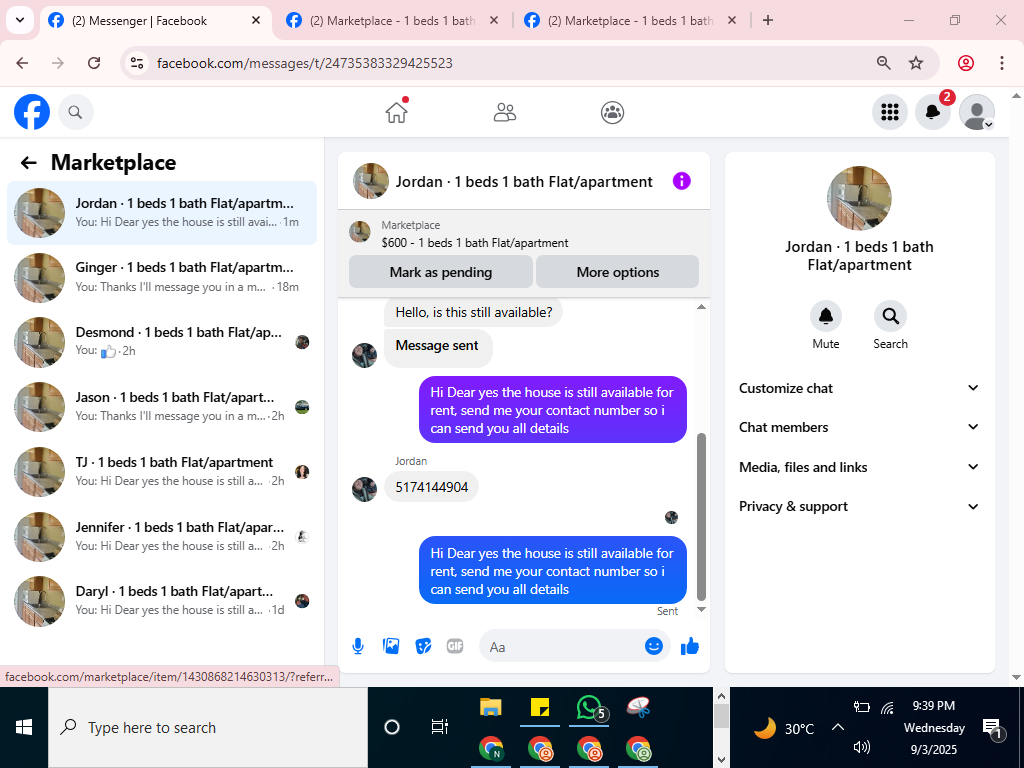The image size is (1024, 768).
Task: Open the GIF picker icon
Action: pos(455,647)
